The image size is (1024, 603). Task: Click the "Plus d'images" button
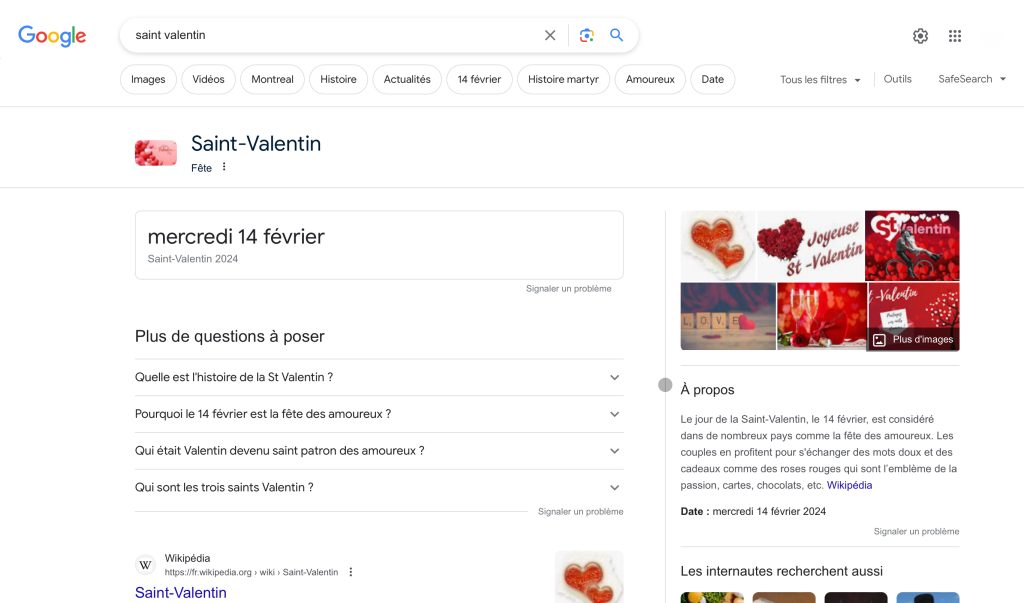(913, 339)
